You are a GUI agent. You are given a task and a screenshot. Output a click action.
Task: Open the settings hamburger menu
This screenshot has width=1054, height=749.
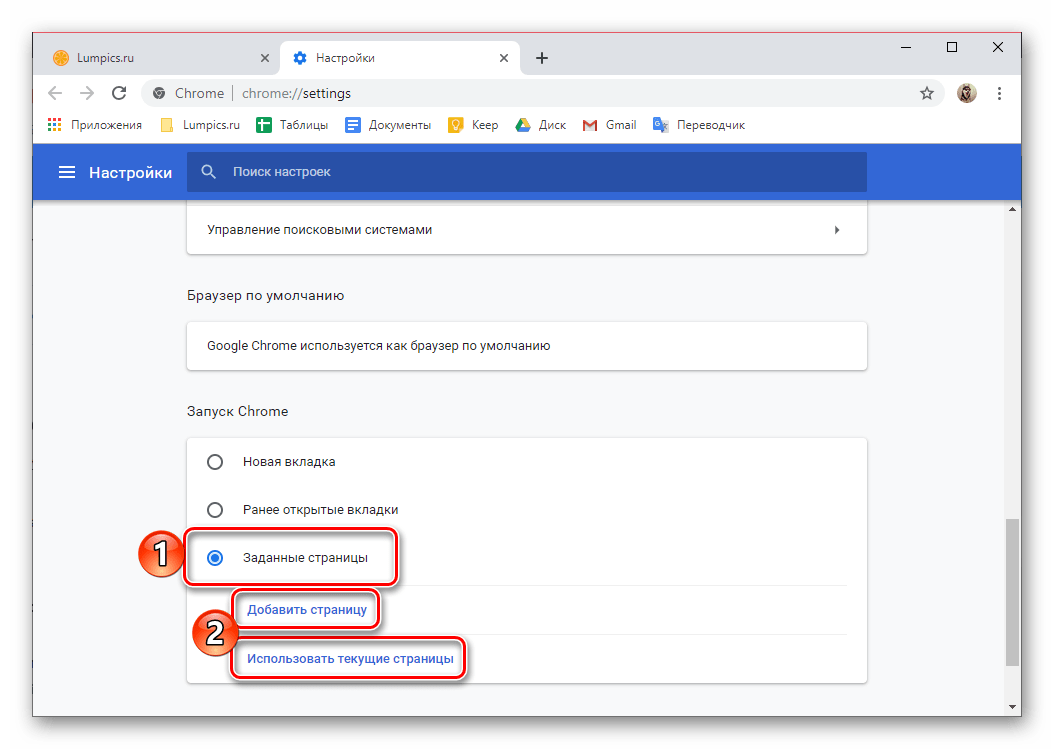67,173
